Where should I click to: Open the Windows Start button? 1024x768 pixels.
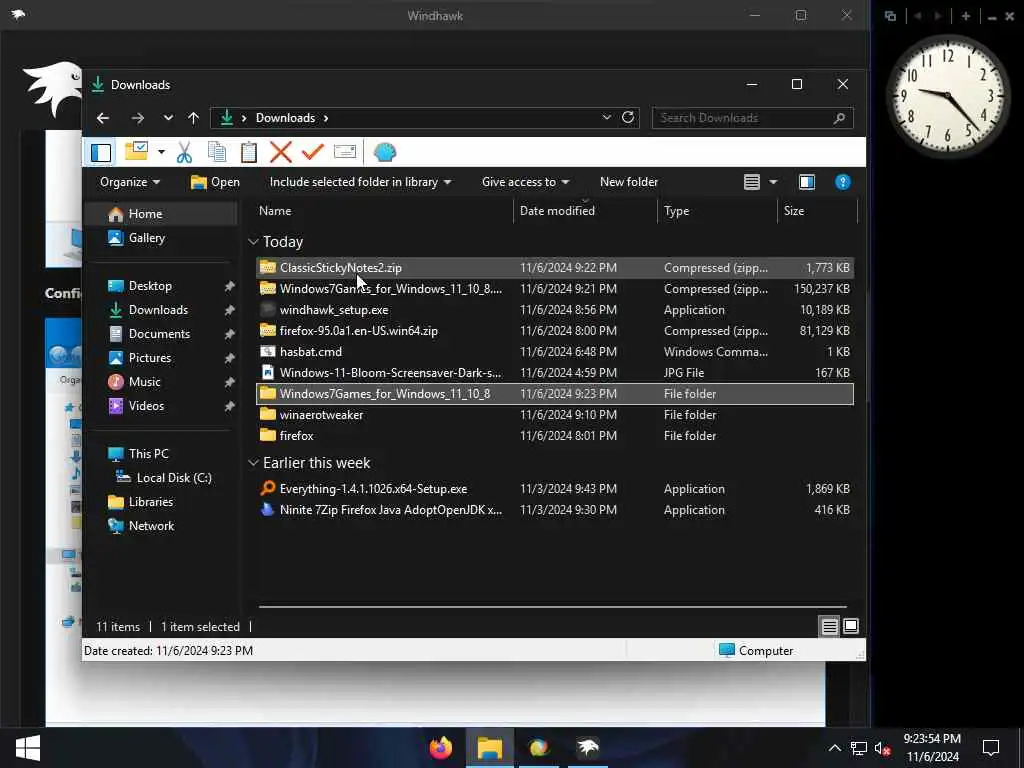(x=27, y=748)
